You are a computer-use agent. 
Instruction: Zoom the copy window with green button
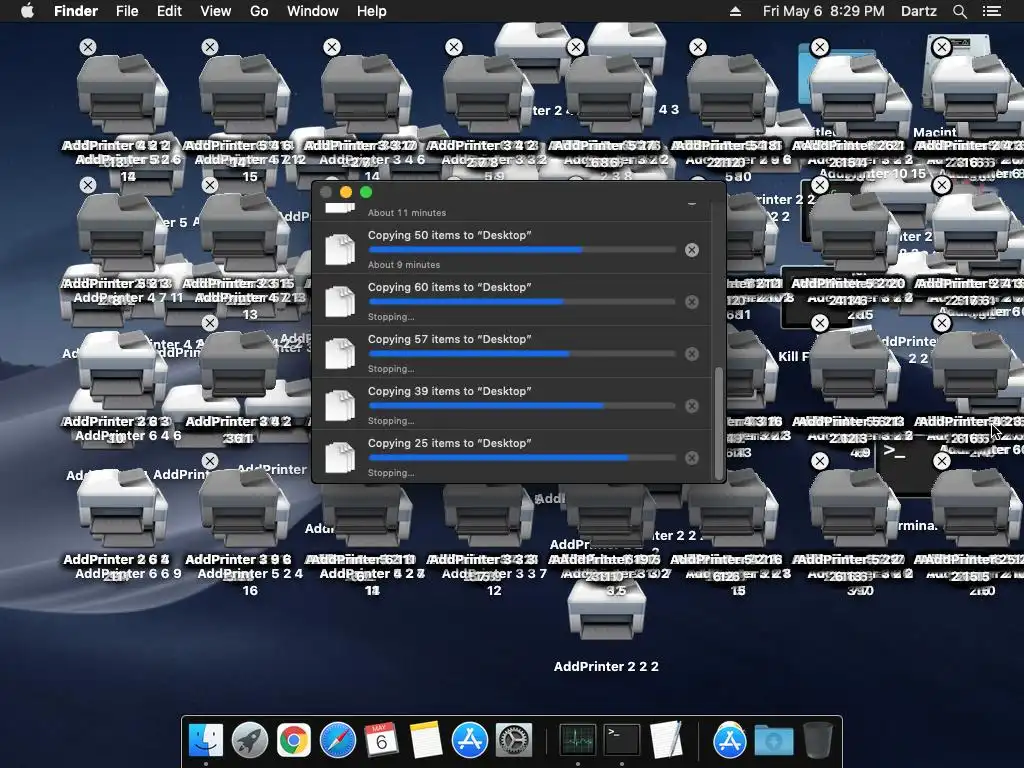(366, 192)
